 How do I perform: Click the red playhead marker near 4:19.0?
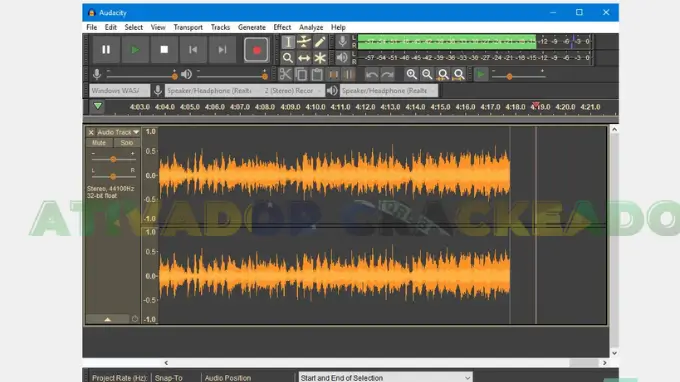[536, 104]
